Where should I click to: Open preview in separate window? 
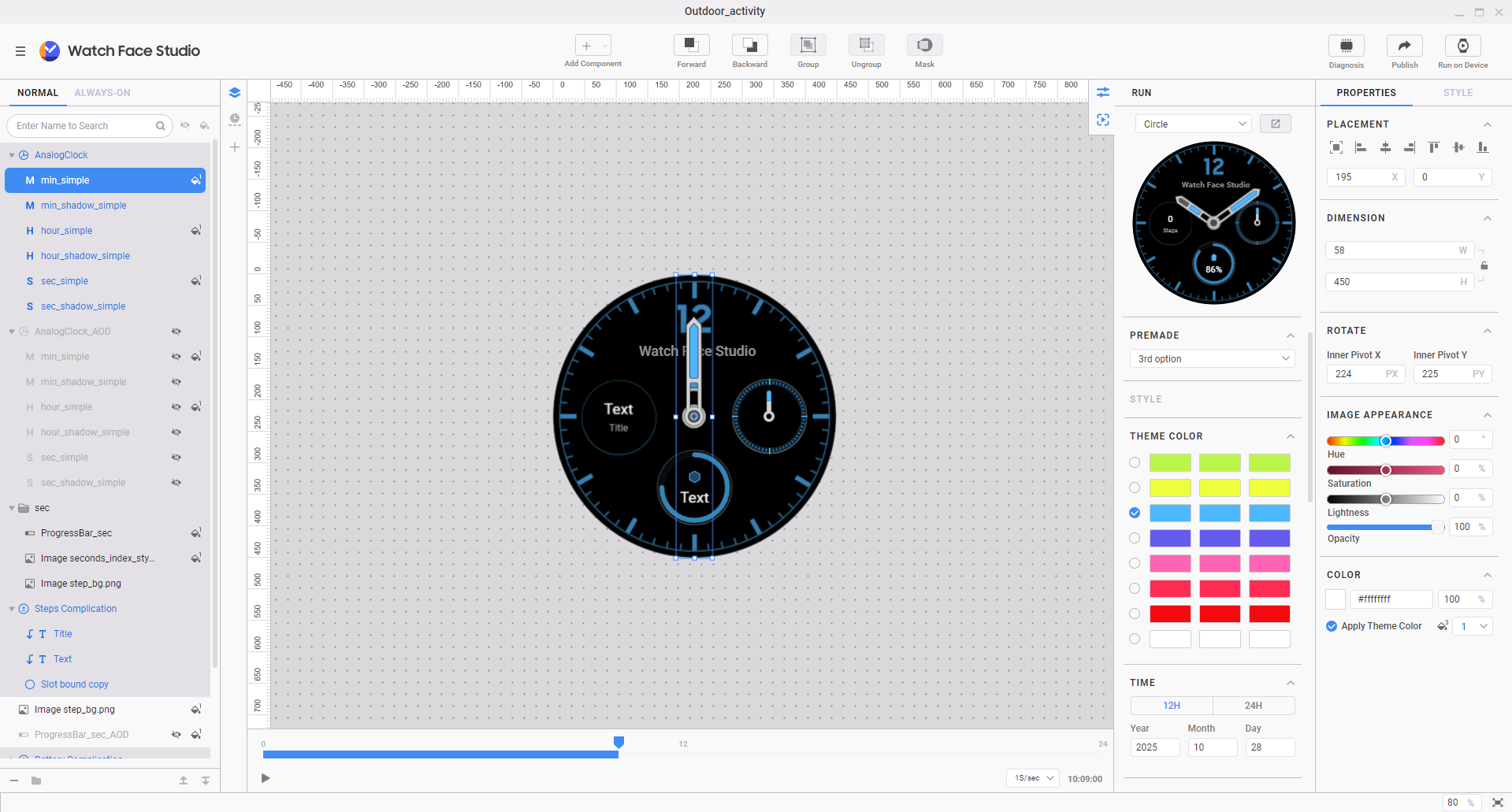point(1275,124)
